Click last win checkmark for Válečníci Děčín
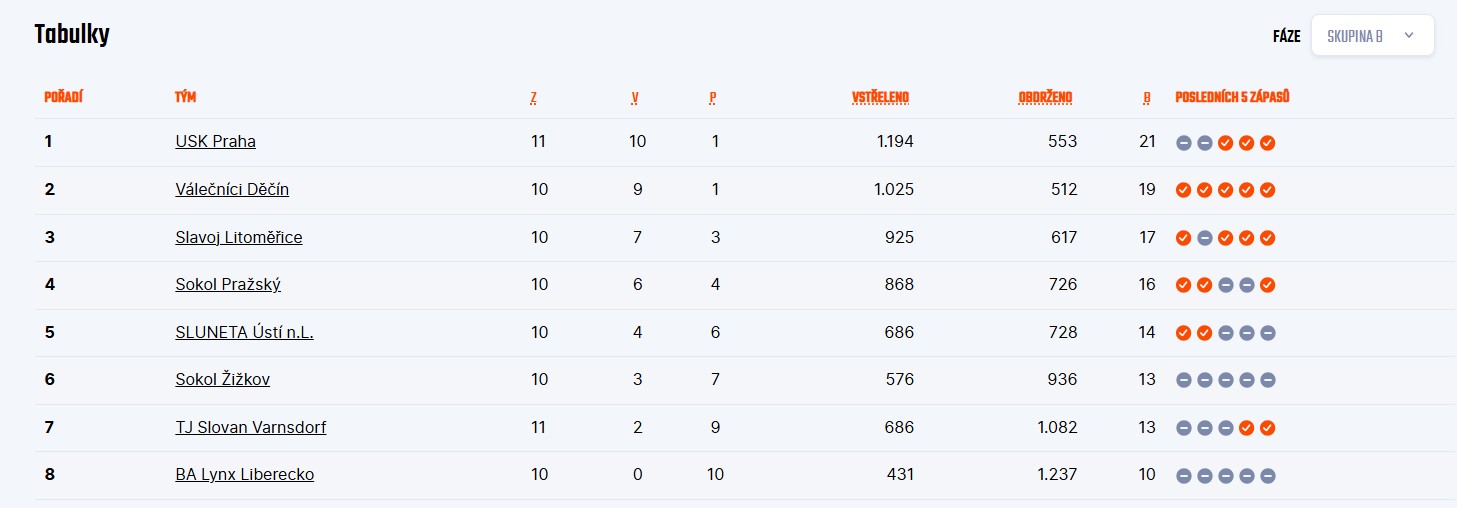This screenshot has width=1457, height=508. 1267,190
